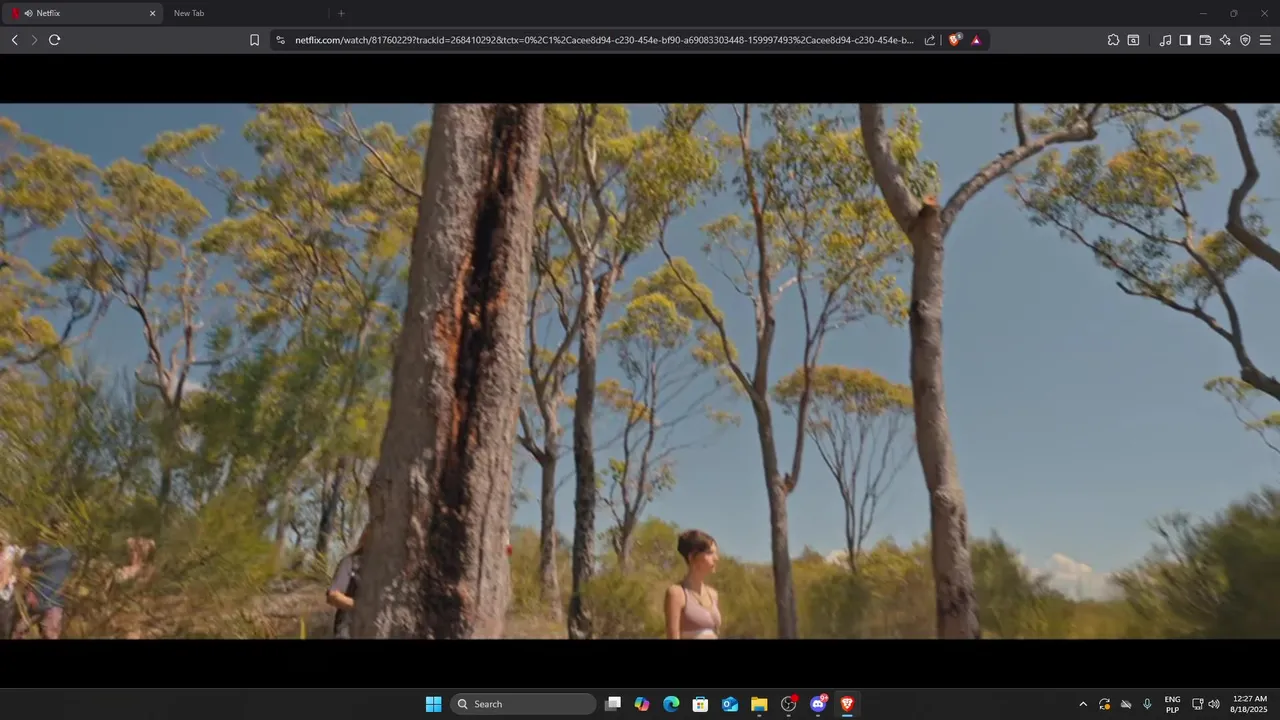Restore down the Brave window
1280x720 pixels.
coord(1233,13)
